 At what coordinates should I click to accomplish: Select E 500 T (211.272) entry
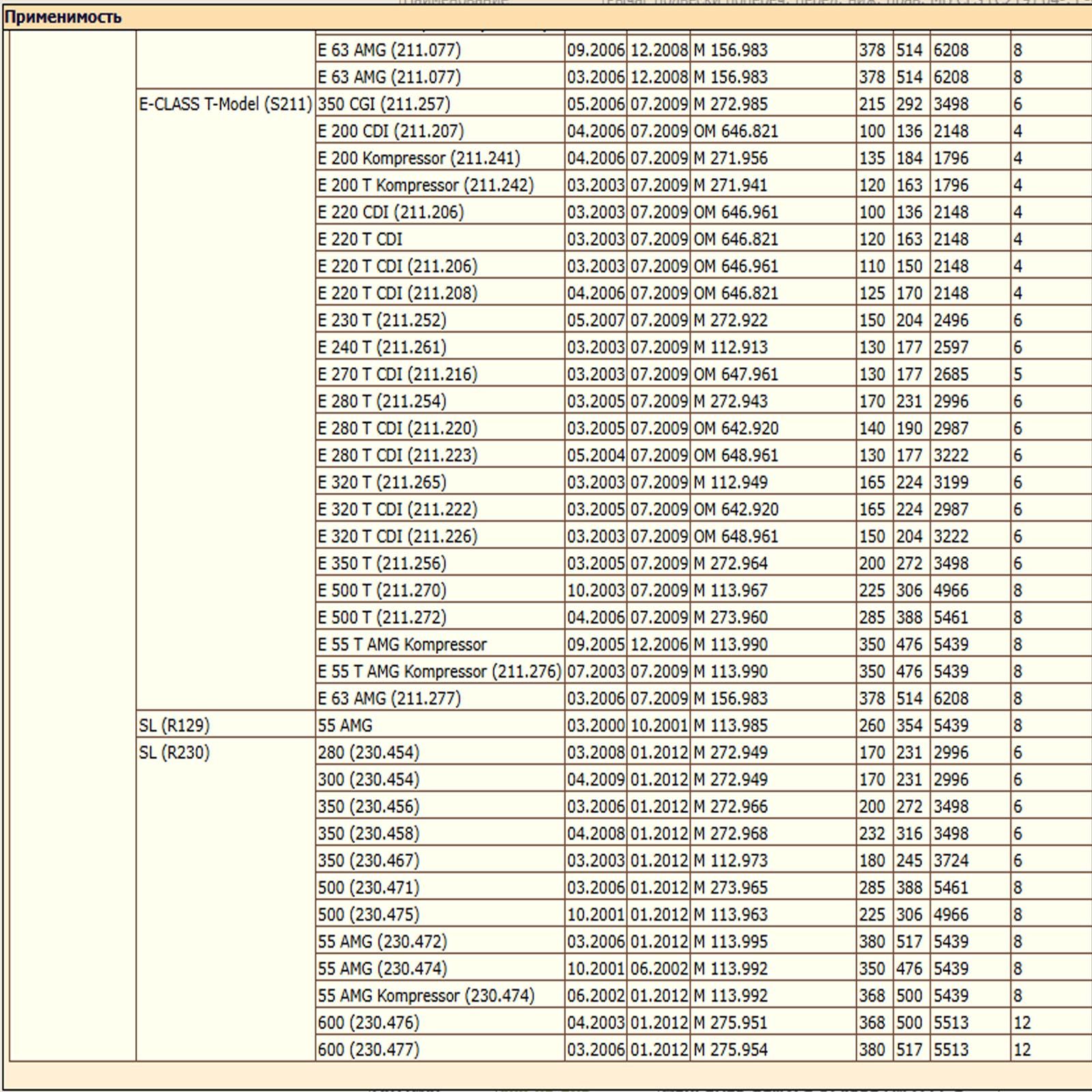(382, 618)
